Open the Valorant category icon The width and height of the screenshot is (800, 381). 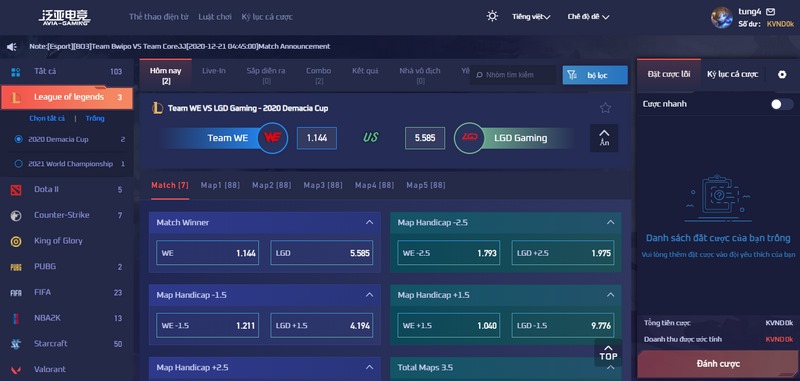coord(16,370)
